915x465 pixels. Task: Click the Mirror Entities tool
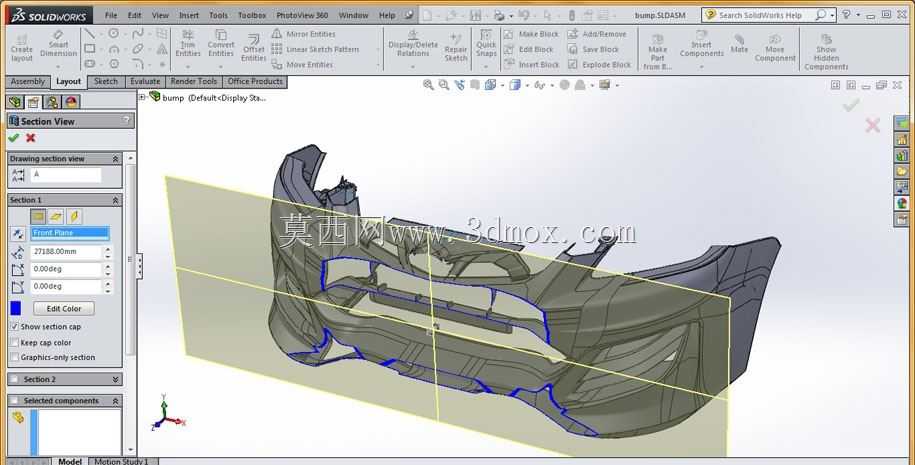click(303, 34)
